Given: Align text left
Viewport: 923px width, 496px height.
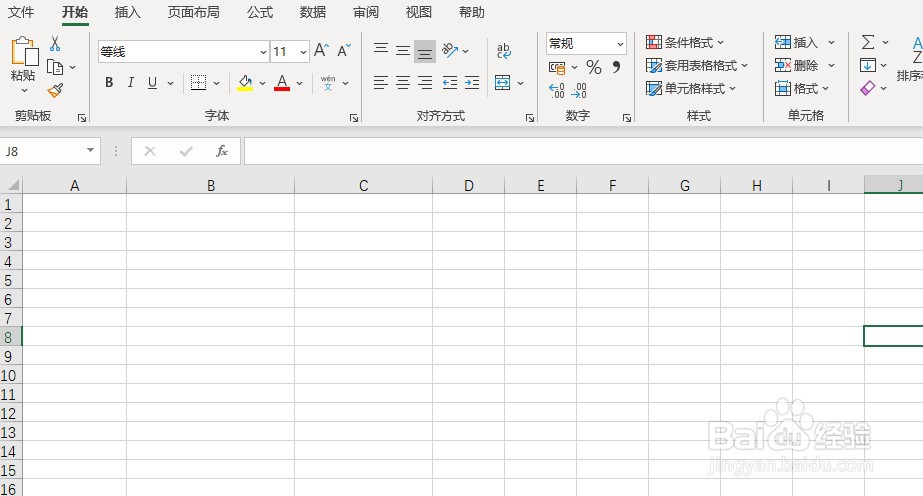Looking at the screenshot, I should click(381, 83).
